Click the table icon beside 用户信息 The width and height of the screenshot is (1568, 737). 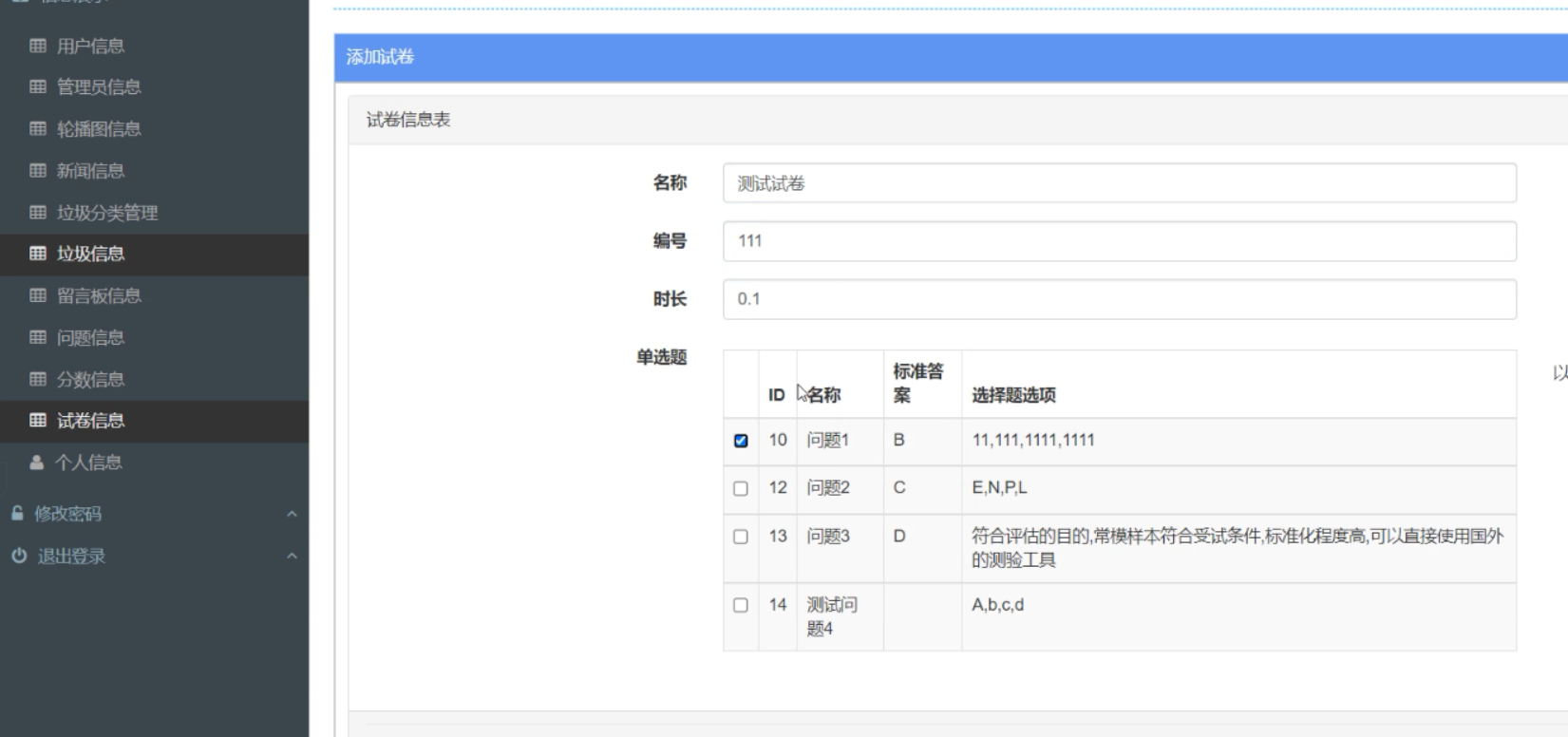38,46
